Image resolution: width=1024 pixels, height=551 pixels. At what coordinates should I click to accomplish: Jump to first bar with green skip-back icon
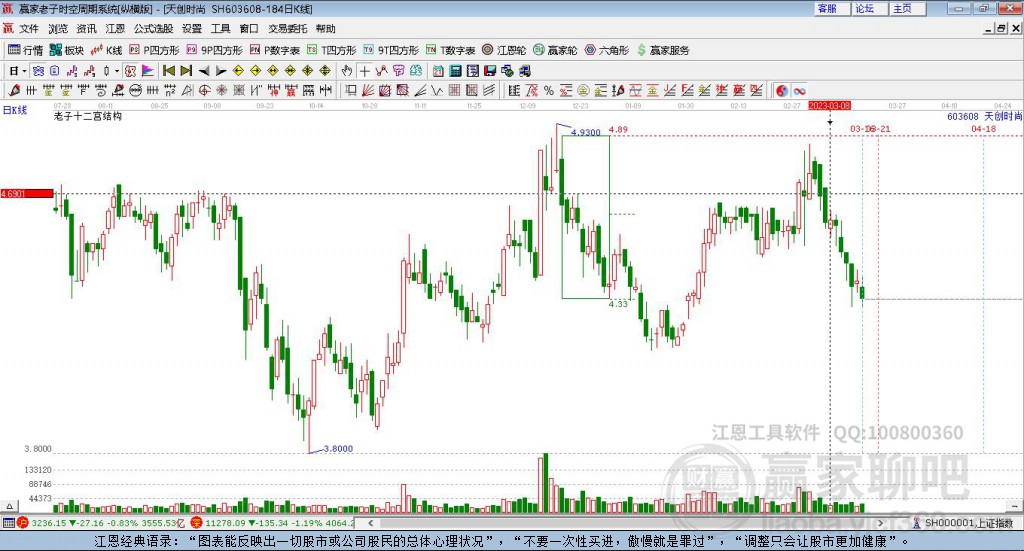(x=168, y=71)
